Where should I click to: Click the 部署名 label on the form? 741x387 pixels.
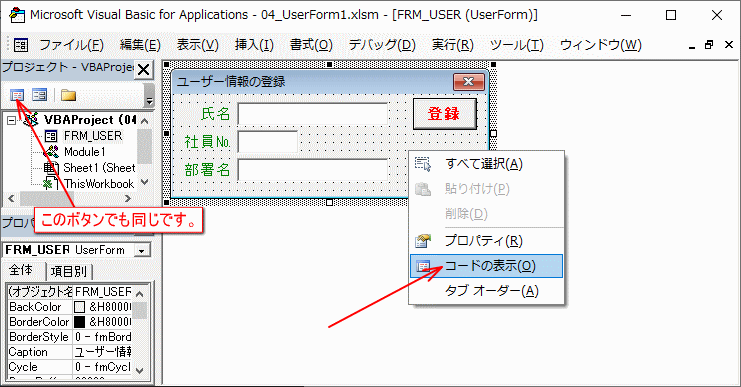coord(207,170)
